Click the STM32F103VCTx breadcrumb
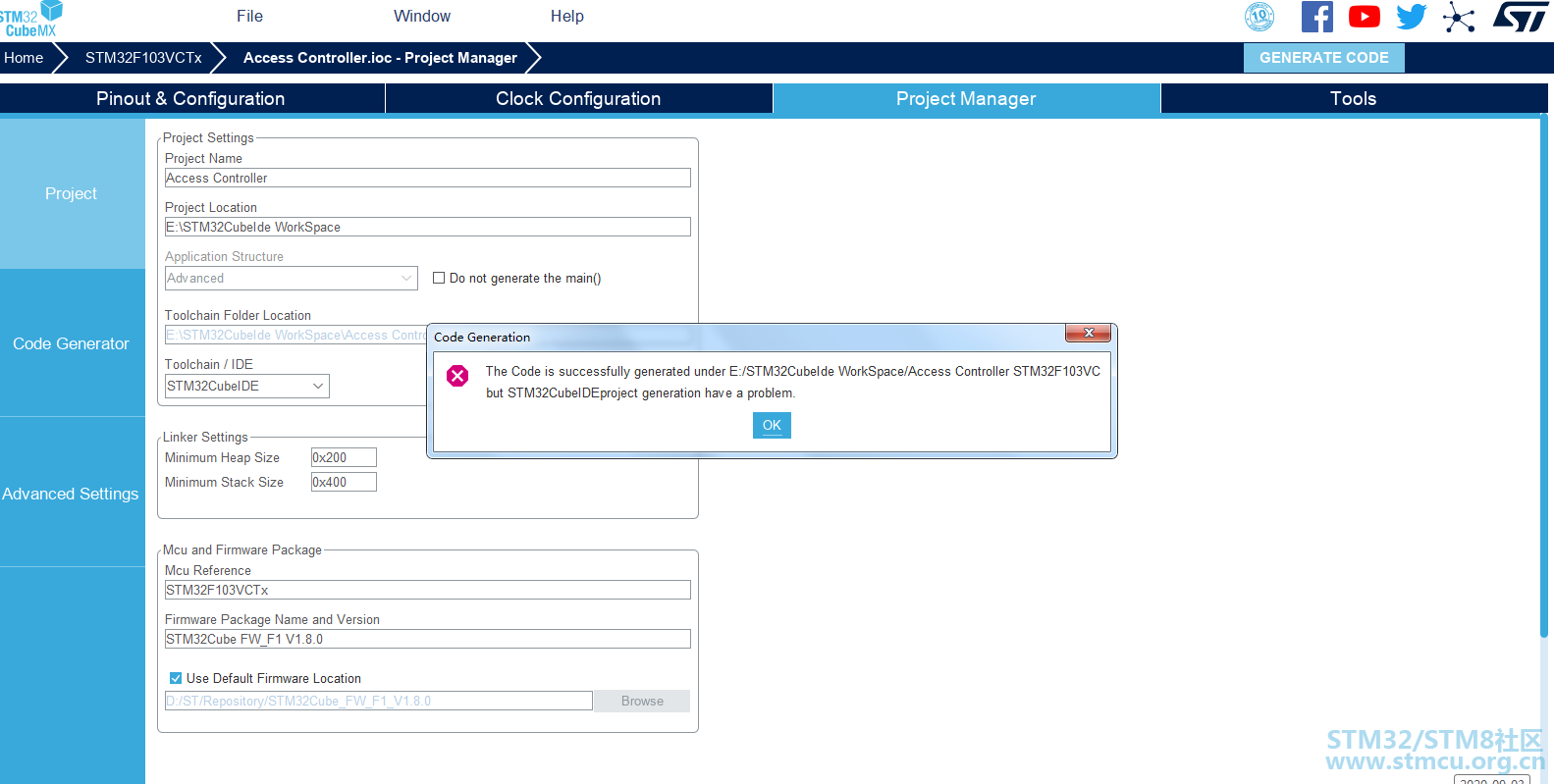The height and width of the screenshot is (784, 1554). tap(143, 58)
